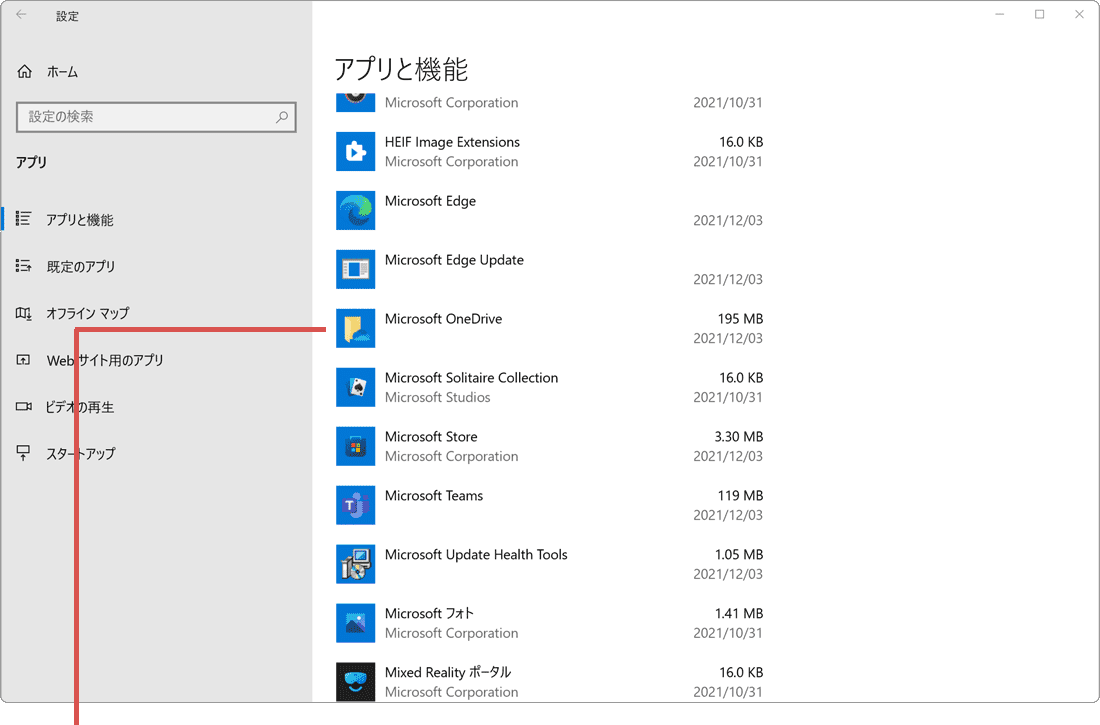Click the 既定のアプリ sidebar icon

[23, 266]
